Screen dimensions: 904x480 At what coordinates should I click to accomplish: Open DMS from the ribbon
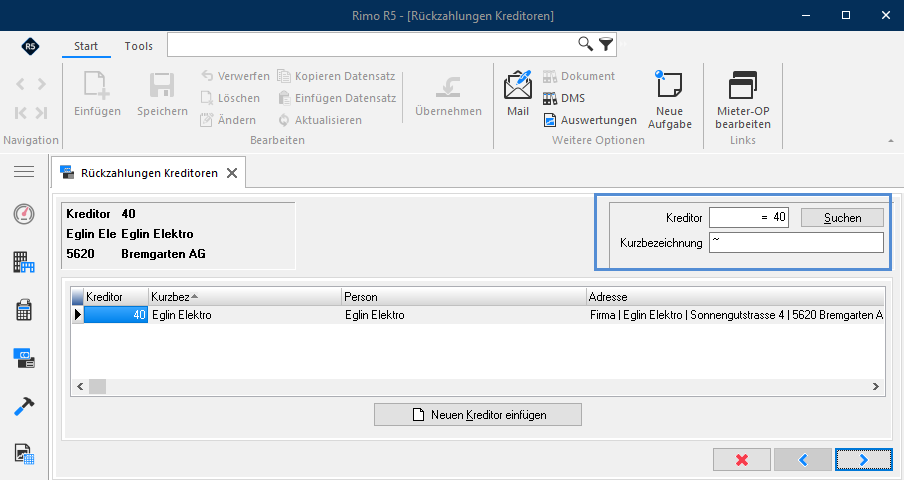click(x=564, y=98)
